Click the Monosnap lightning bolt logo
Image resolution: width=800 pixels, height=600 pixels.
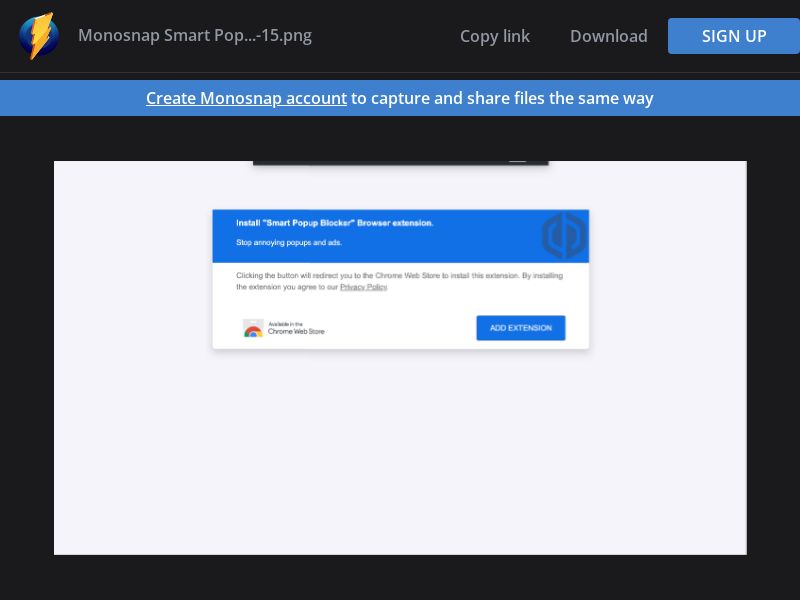pyautogui.click(x=38, y=36)
